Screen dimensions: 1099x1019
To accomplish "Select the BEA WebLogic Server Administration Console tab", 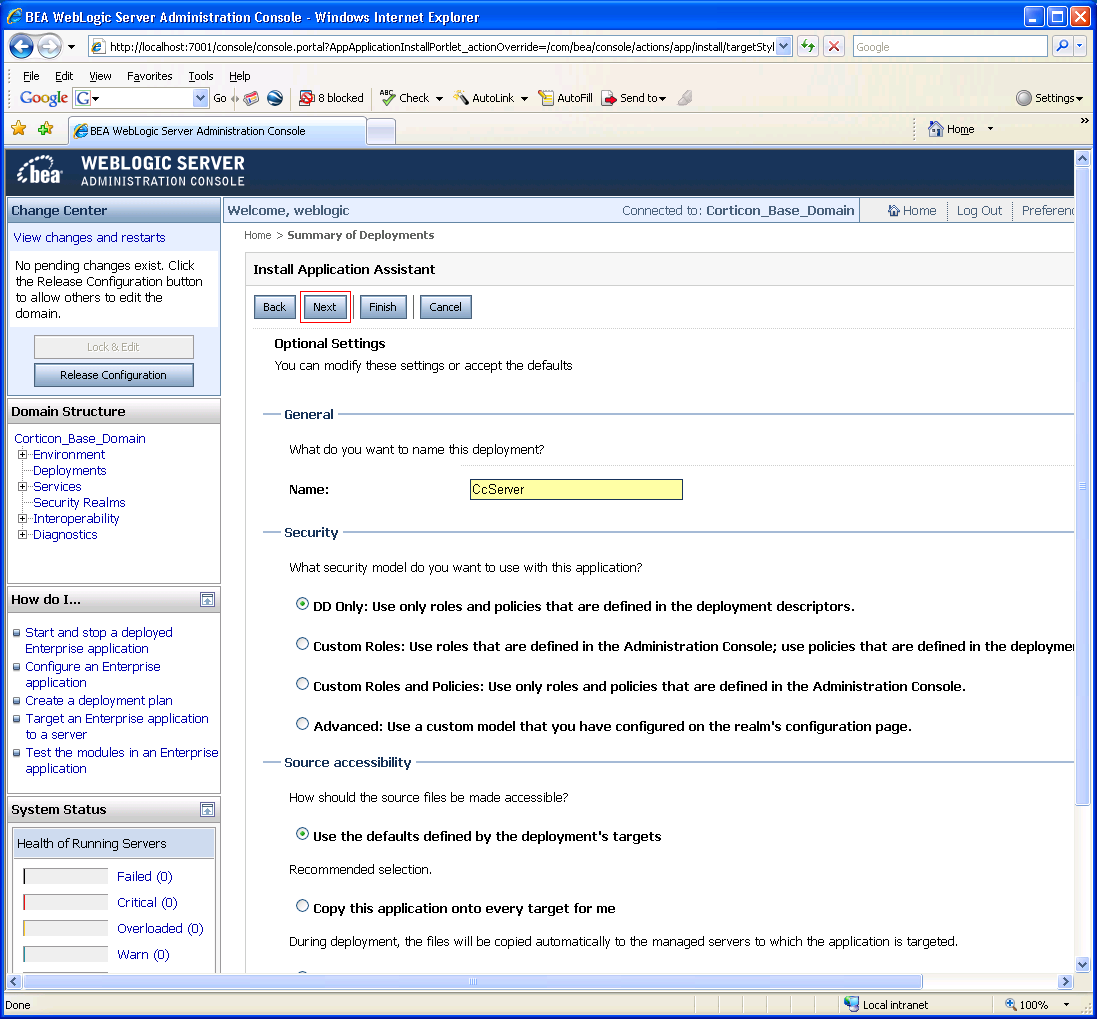I will click(217, 131).
